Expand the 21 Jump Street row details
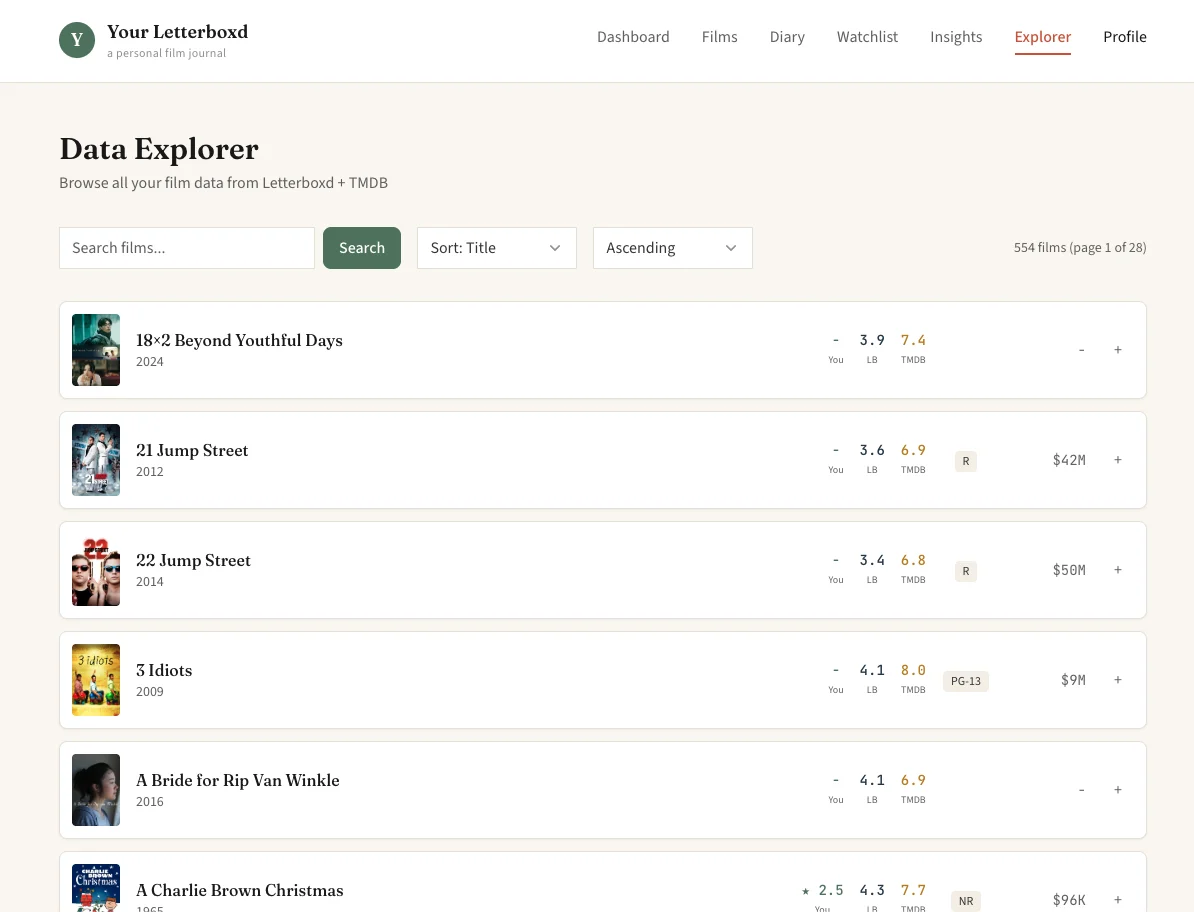 (x=1117, y=460)
